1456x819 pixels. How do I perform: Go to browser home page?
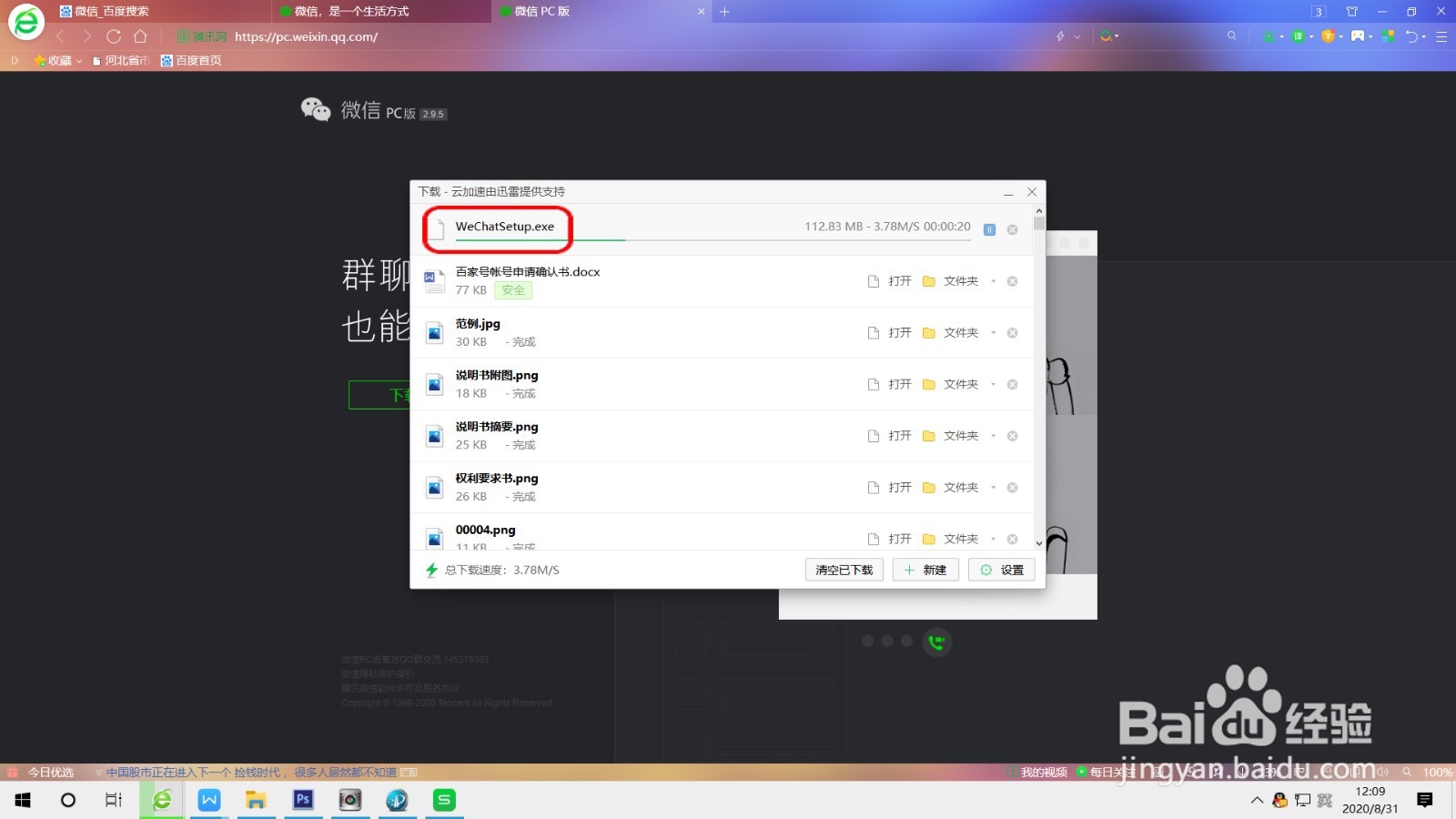click(x=140, y=36)
